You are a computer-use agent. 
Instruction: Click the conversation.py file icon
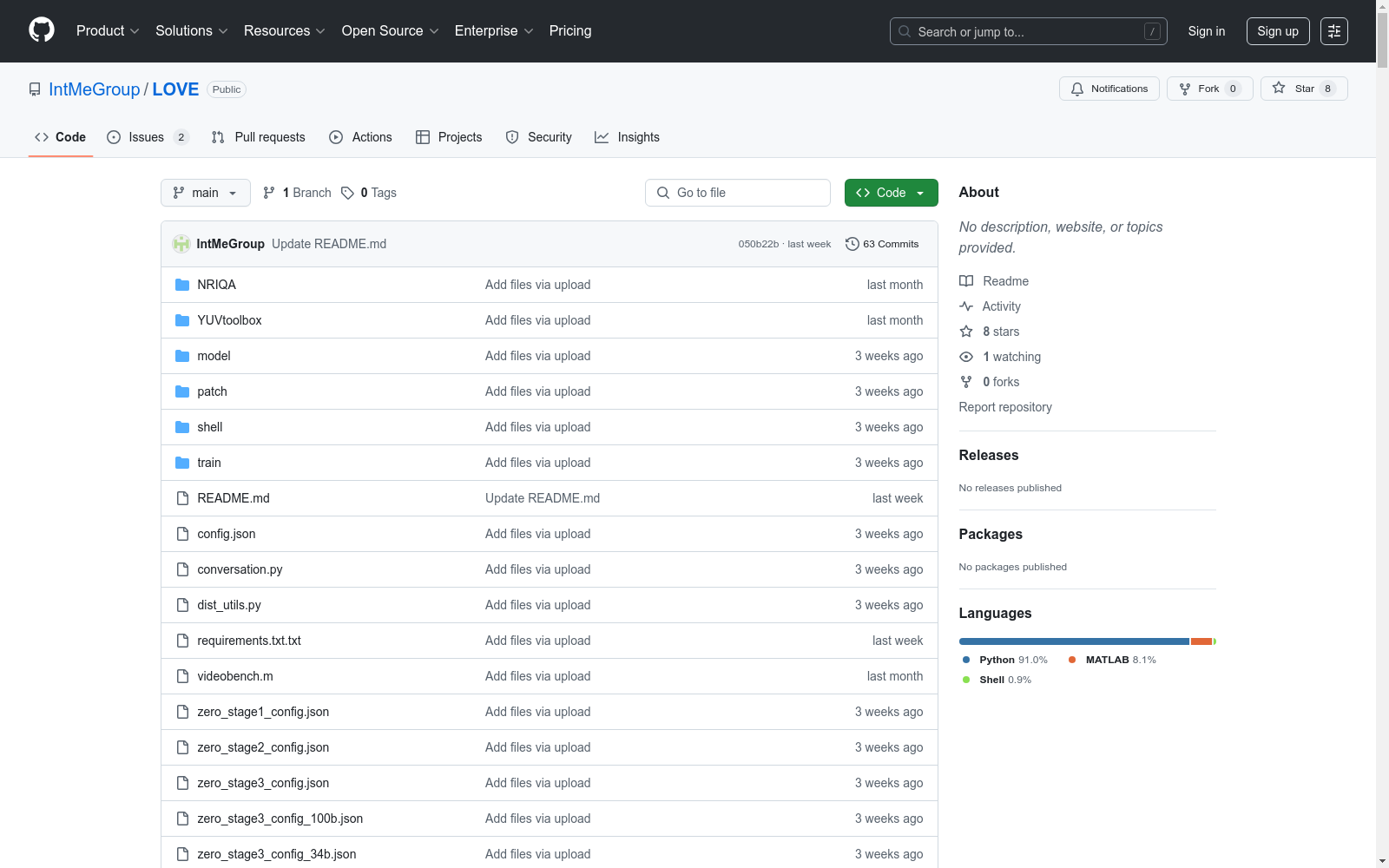tap(182, 569)
